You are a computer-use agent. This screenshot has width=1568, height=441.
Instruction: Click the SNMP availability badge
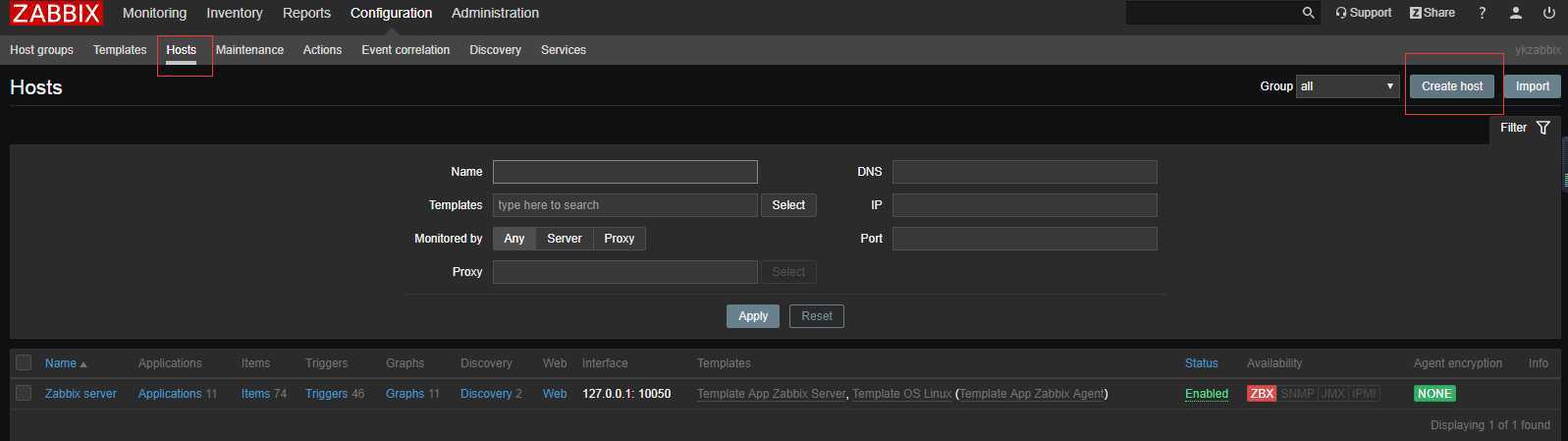(1297, 394)
